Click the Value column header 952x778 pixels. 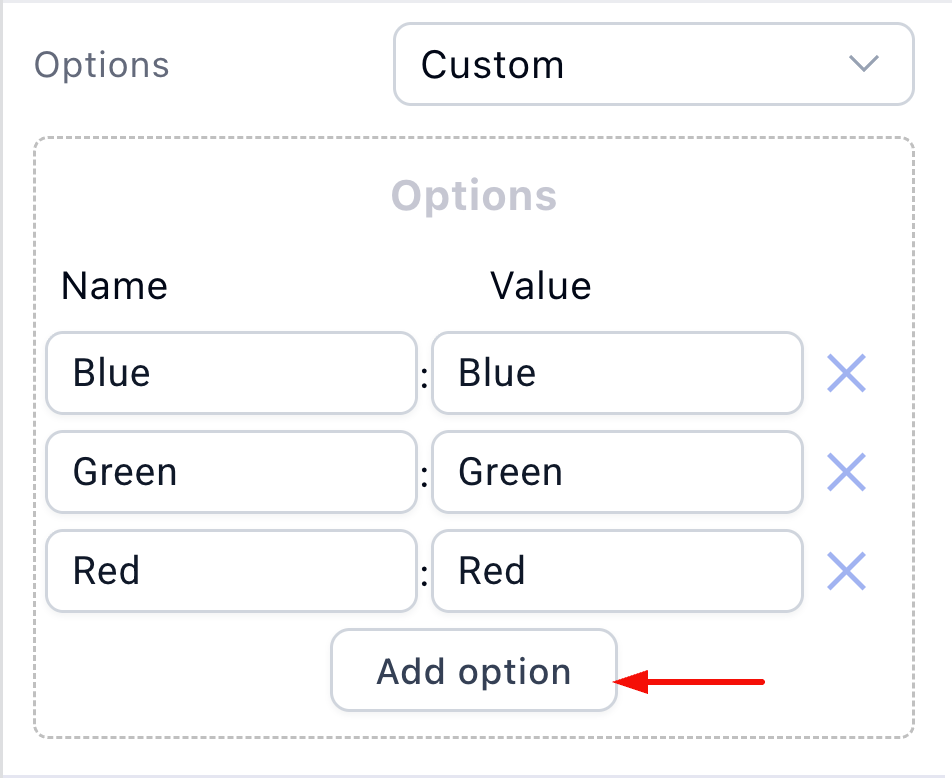coord(540,287)
